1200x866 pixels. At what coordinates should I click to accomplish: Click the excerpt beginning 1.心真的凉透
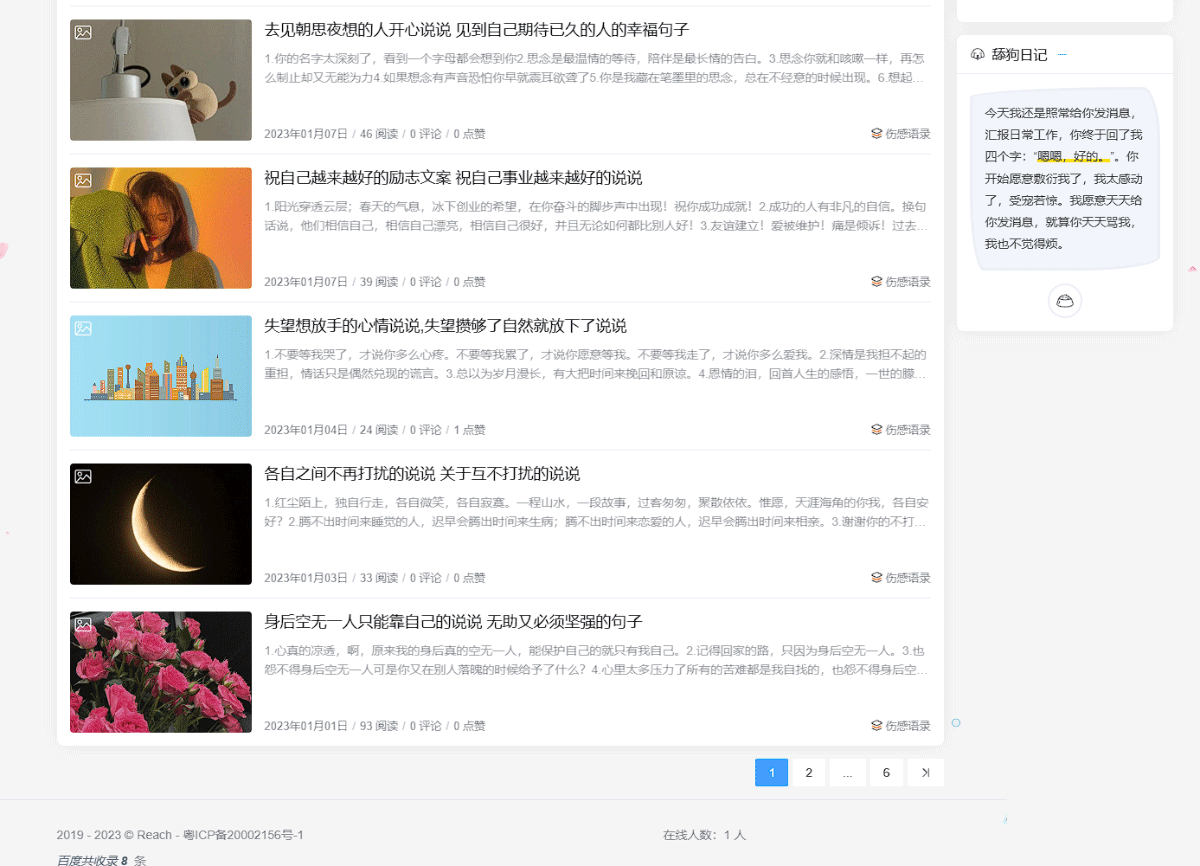[597, 660]
